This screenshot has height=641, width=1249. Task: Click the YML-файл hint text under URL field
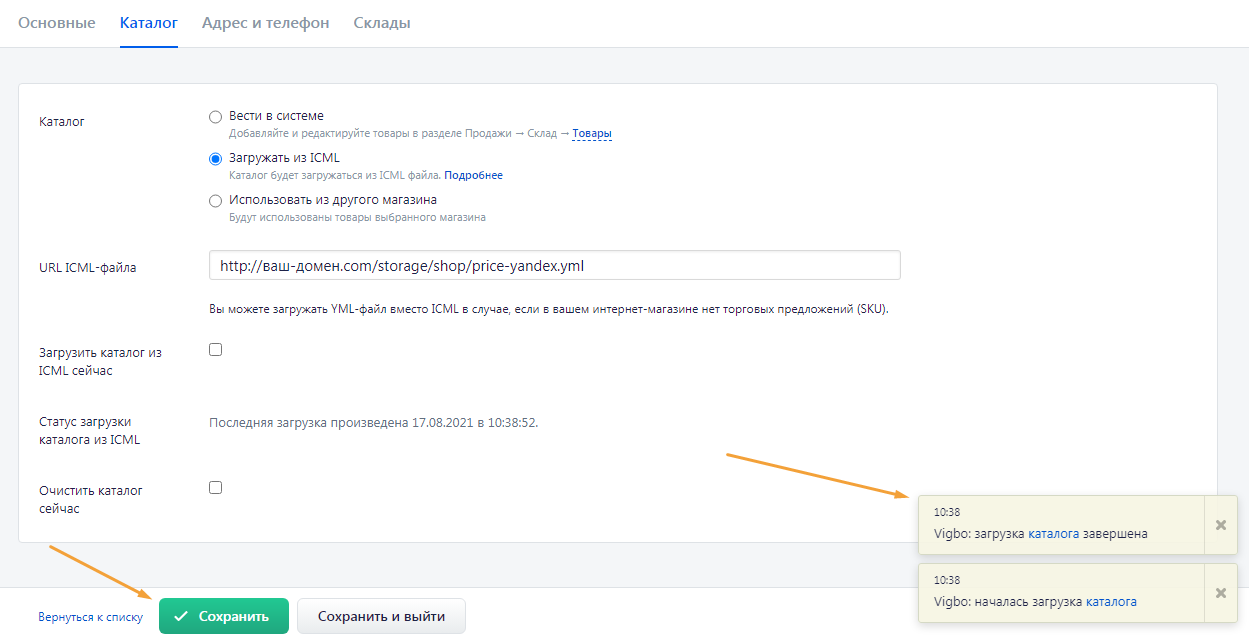pyautogui.click(x=549, y=309)
